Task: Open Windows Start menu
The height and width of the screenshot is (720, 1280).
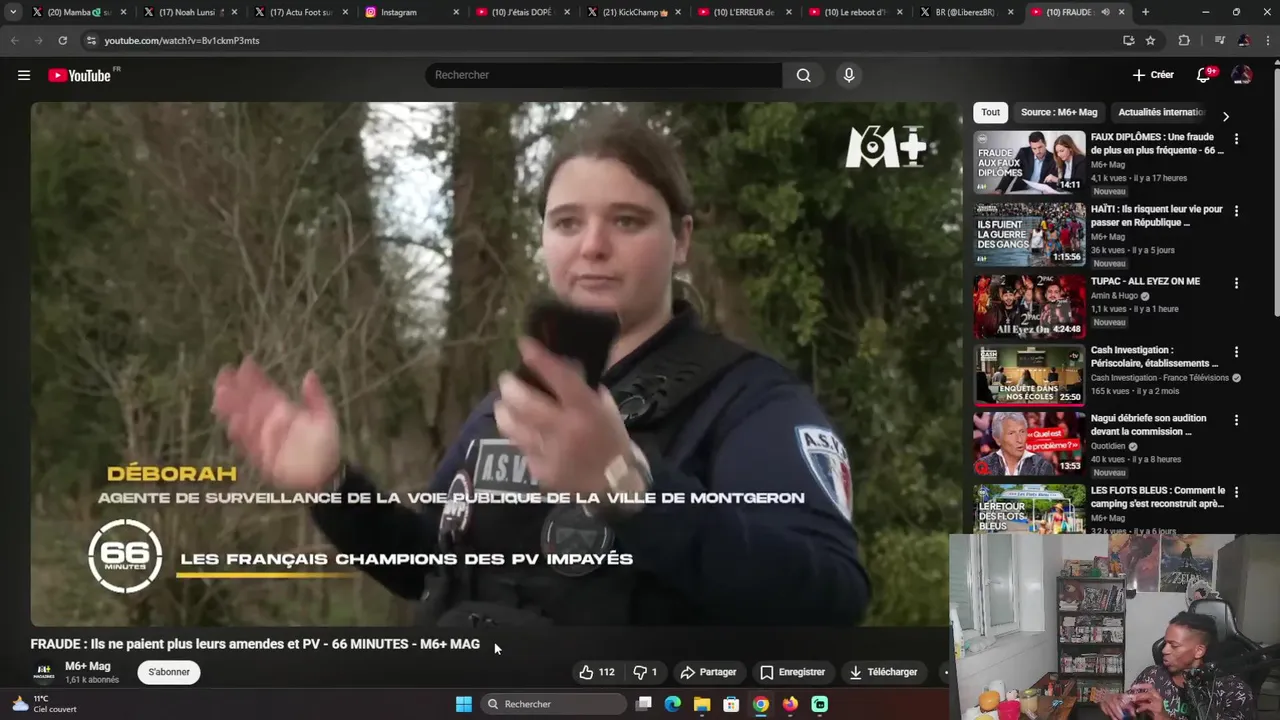Action: point(463,704)
